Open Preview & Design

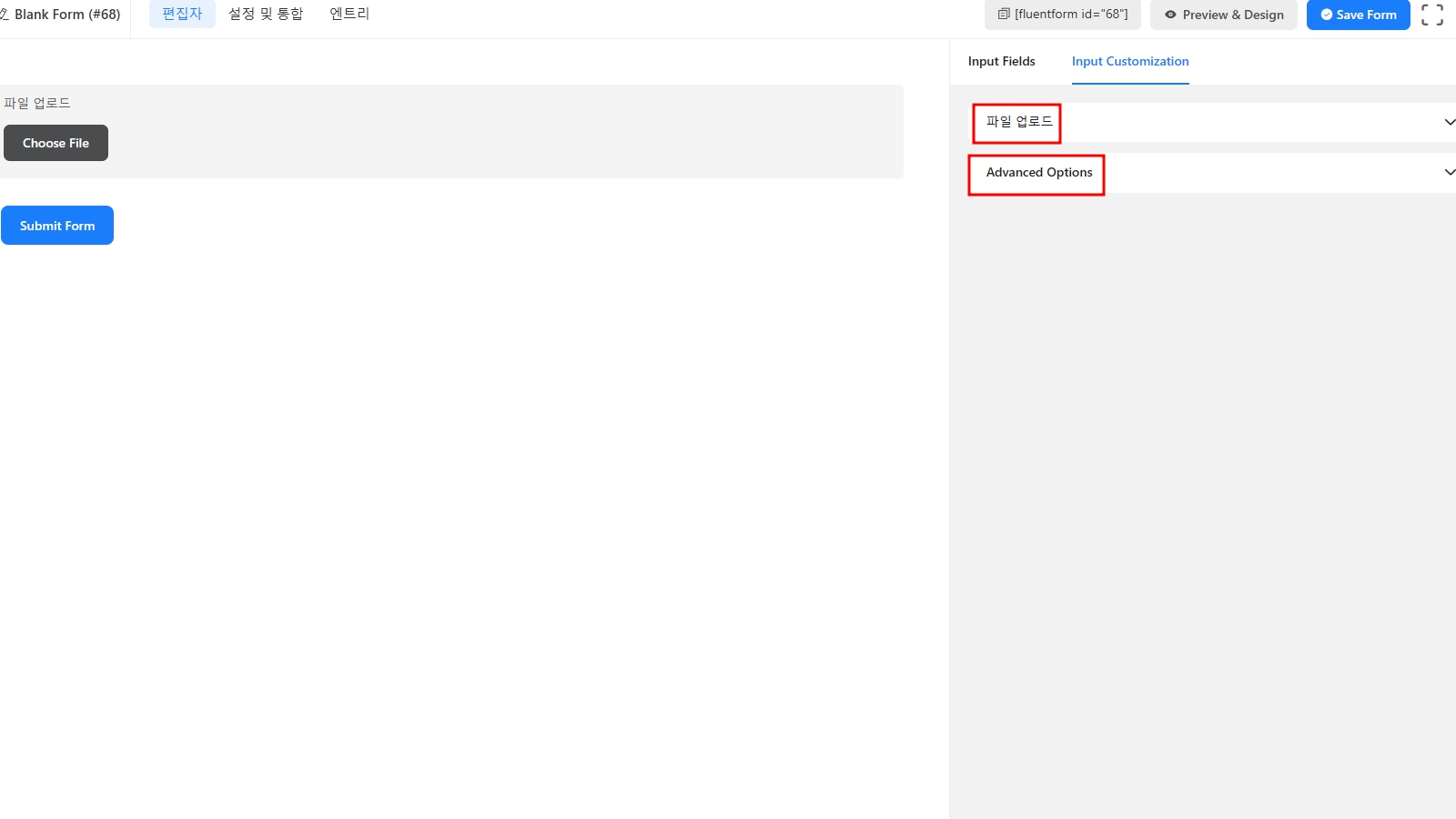tap(1224, 15)
